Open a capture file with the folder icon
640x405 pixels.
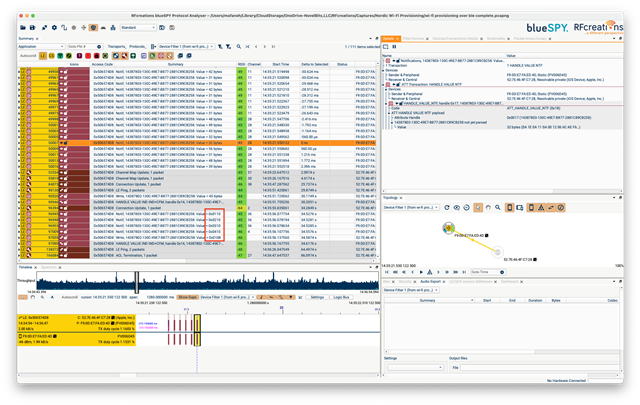[23, 27]
